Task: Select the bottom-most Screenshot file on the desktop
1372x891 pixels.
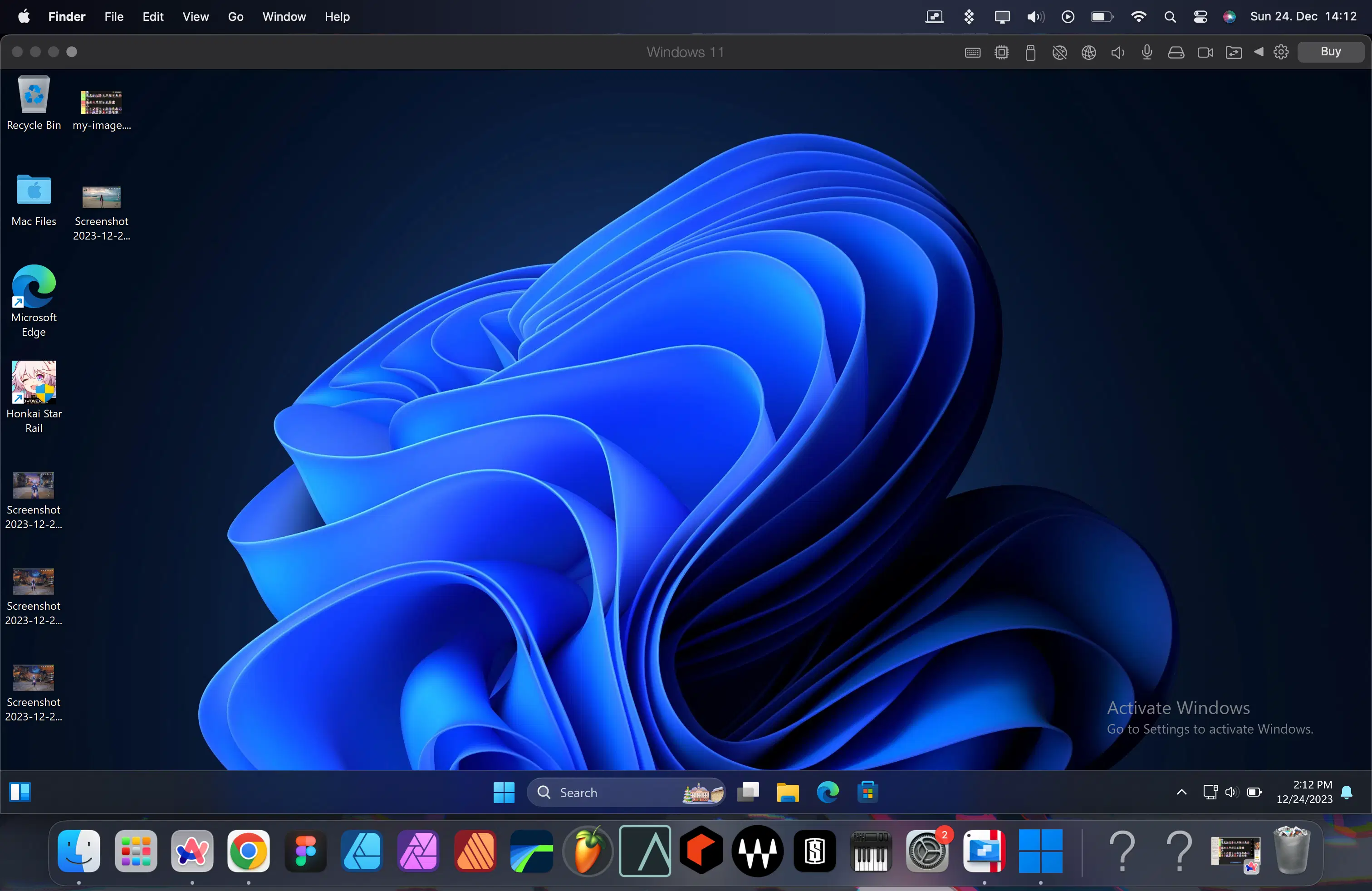Action: click(34, 692)
